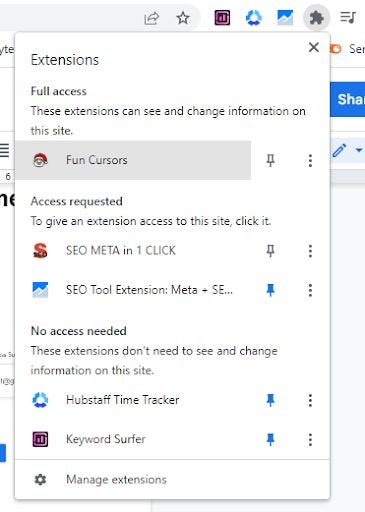The width and height of the screenshot is (365, 512).
Task: Unpin the Keyword Surfer extension
Action: coord(270,439)
